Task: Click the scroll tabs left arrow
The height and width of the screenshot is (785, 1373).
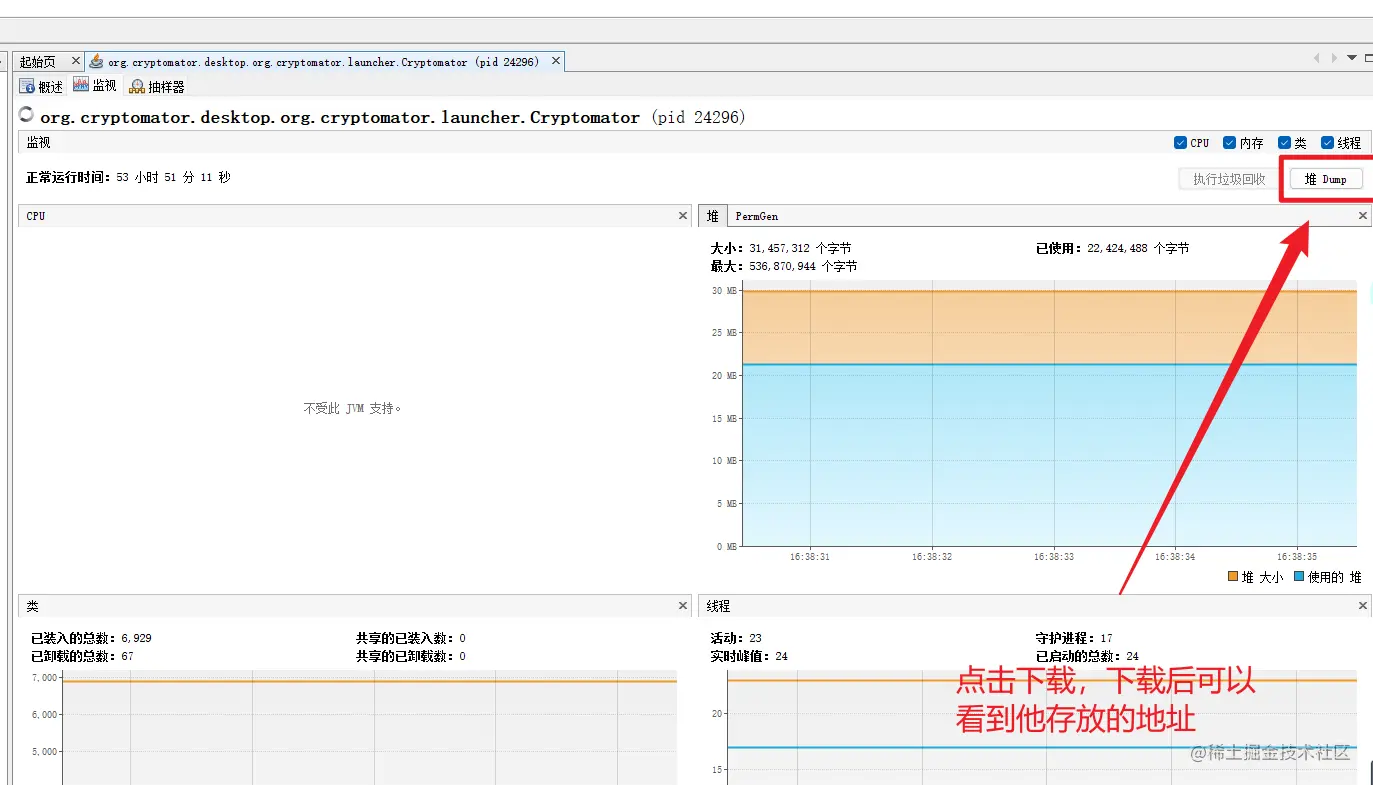Action: 1317,59
